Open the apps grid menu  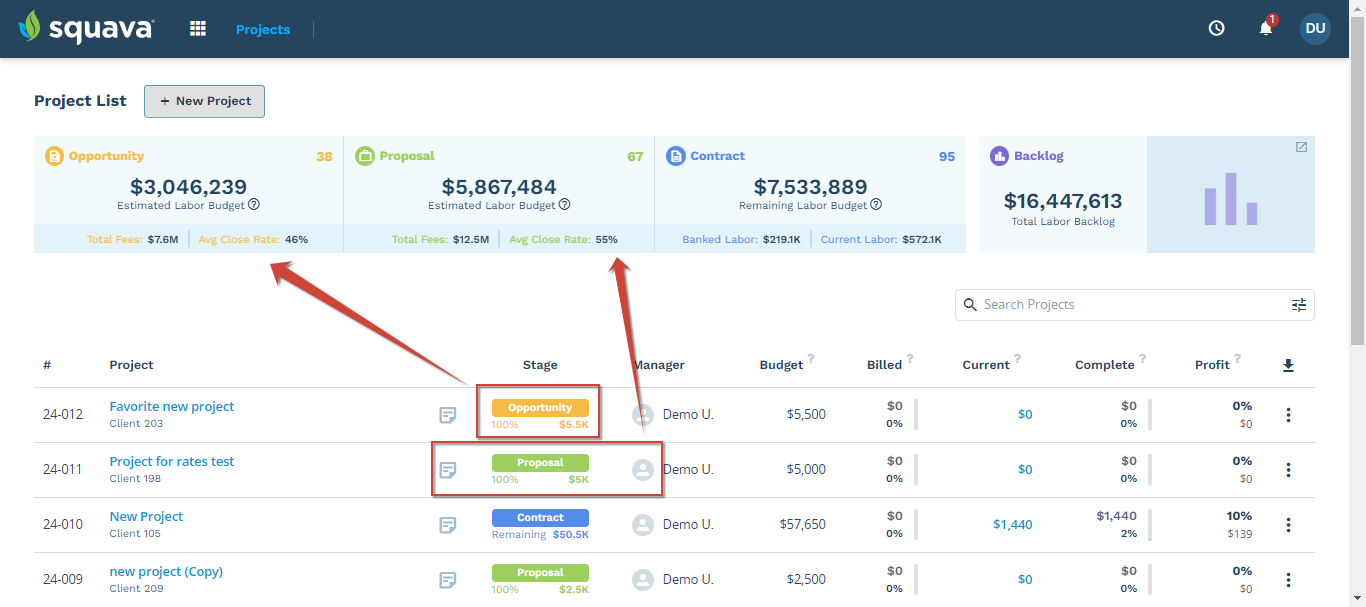pyautogui.click(x=197, y=28)
